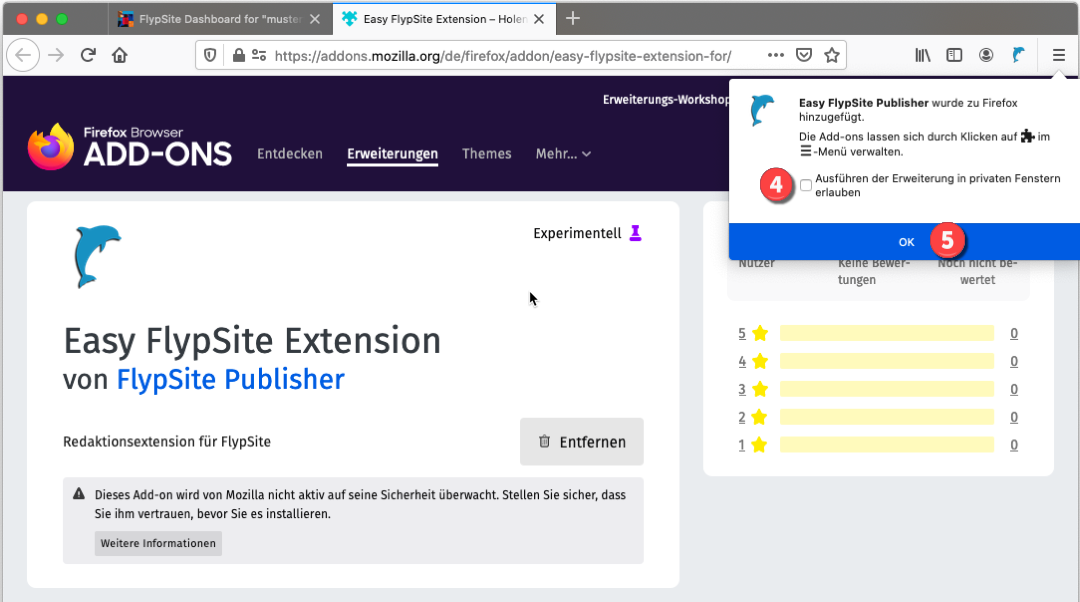This screenshot has width=1080, height=602.
Task: Click the dolphin add-on icon on page
Action: pyautogui.click(x=97, y=256)
